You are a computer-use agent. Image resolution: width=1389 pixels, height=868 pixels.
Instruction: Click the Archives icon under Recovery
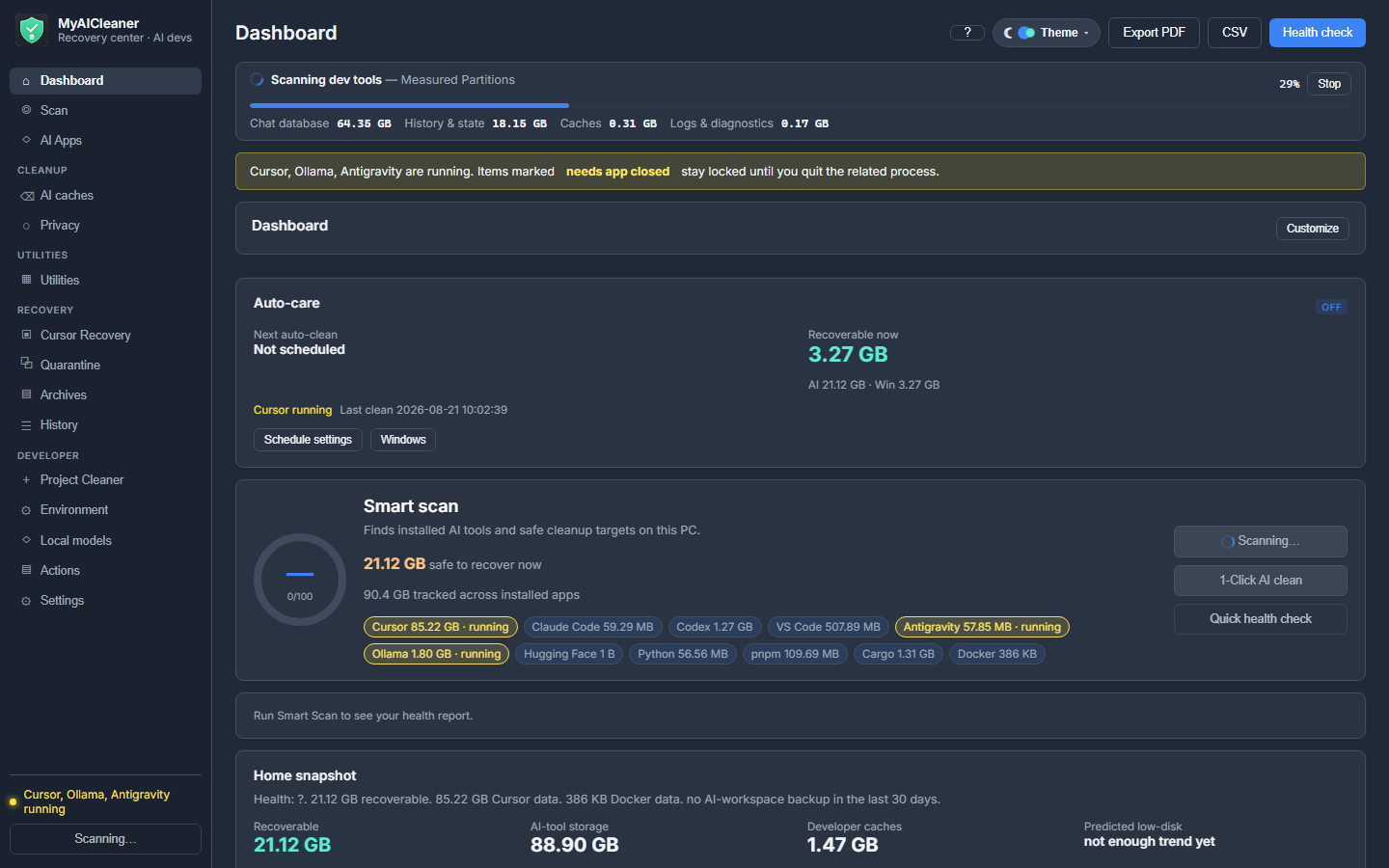[26, 394]
